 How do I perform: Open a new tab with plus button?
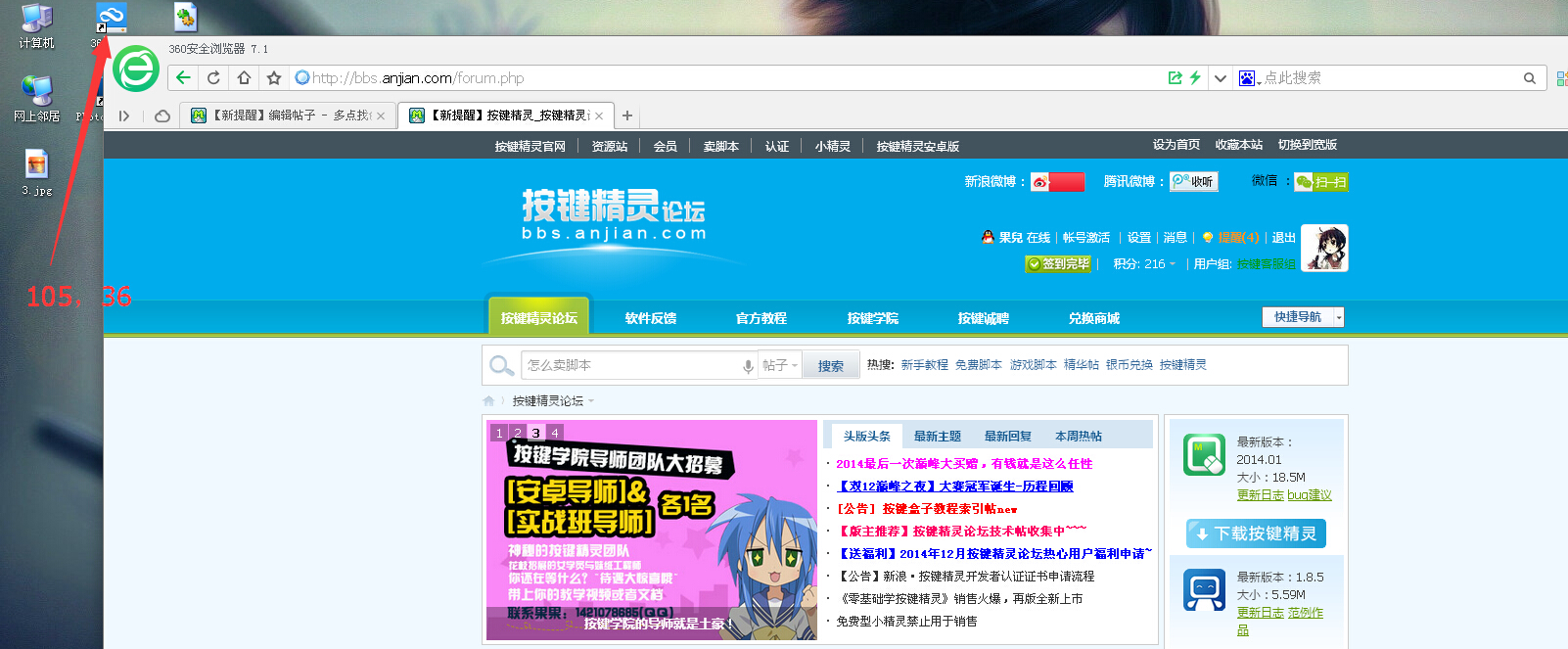(627, 116)
